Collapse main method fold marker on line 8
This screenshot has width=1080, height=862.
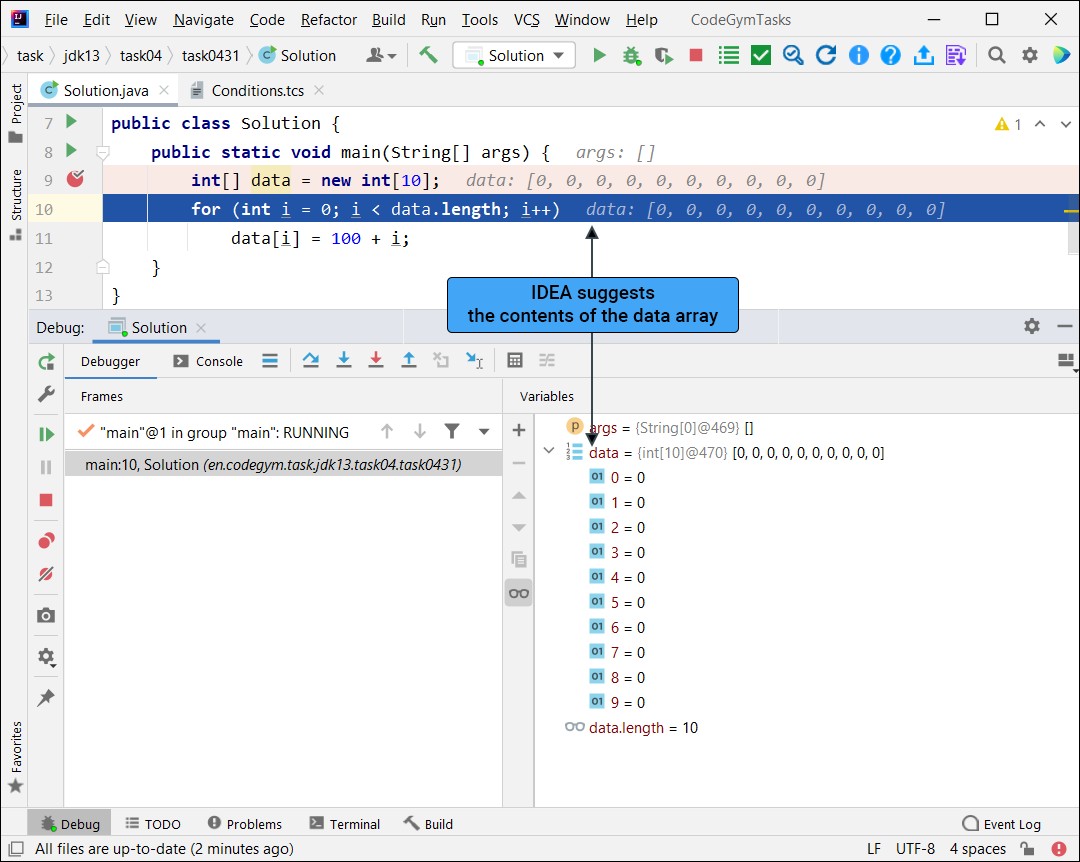(103, 152)
